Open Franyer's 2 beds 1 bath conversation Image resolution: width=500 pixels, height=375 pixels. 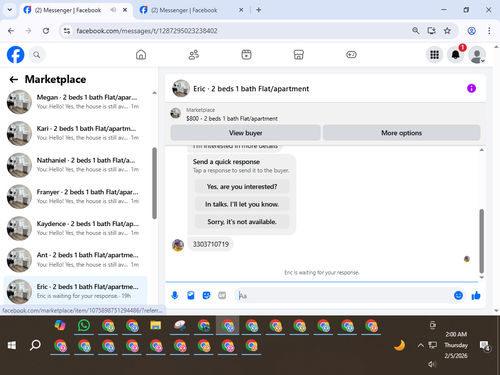point(75,196)
